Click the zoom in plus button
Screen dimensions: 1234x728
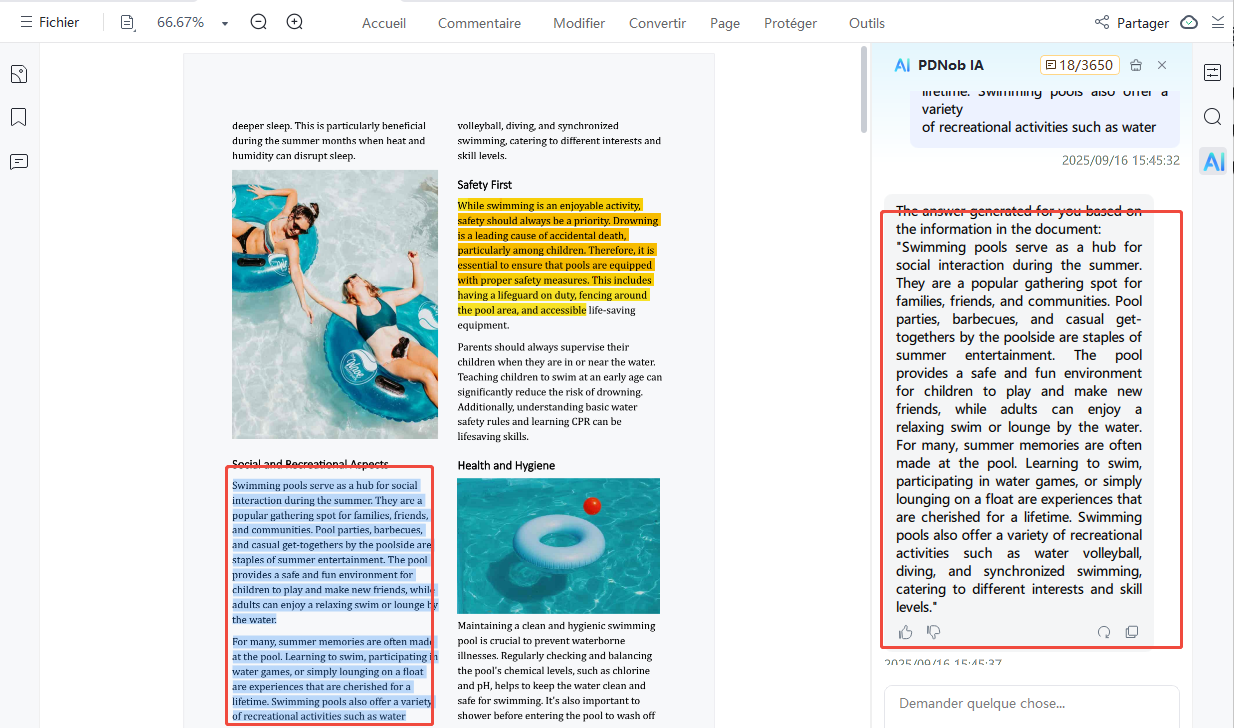tap(294, 22)
